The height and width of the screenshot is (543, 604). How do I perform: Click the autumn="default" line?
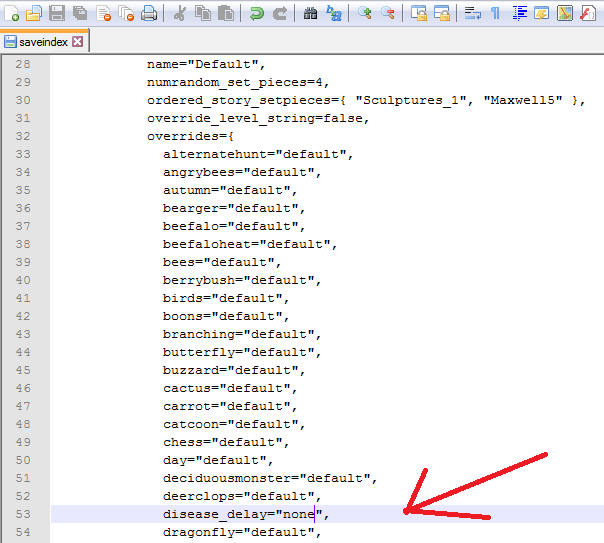point(230,190)
